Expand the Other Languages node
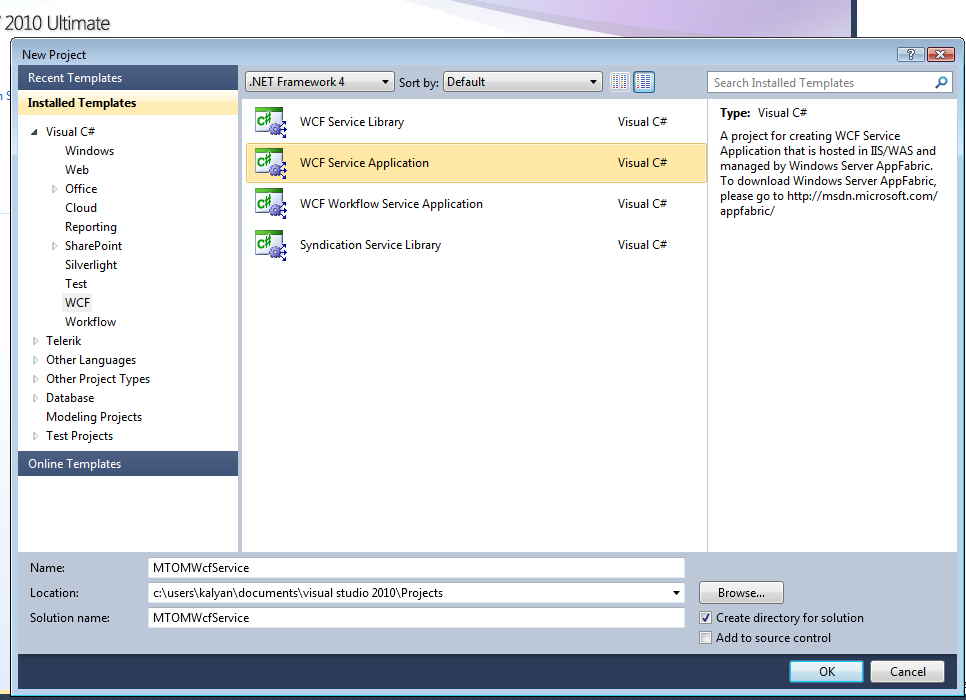The width and height of the screenshot is (966, 700). (35, 360)
